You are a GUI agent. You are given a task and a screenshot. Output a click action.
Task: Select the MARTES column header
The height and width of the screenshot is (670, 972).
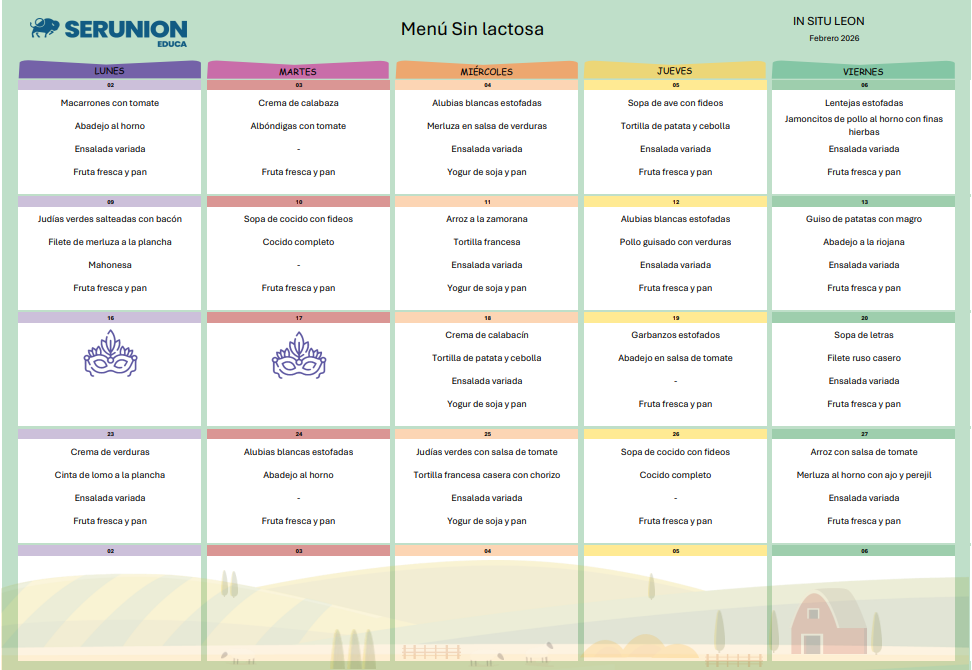(x=298, y=71)
